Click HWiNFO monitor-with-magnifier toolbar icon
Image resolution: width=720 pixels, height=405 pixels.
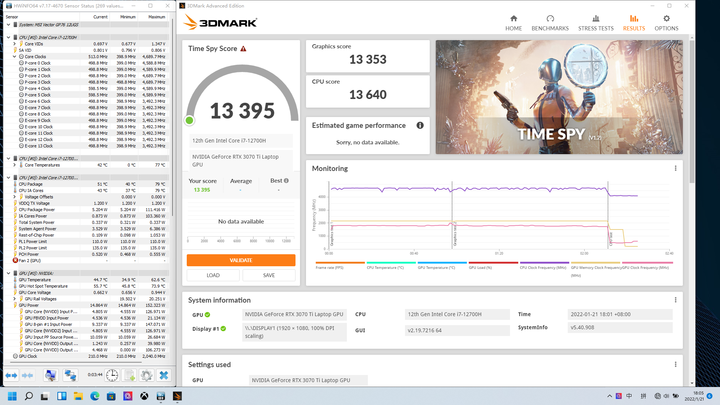coord(51,375)
